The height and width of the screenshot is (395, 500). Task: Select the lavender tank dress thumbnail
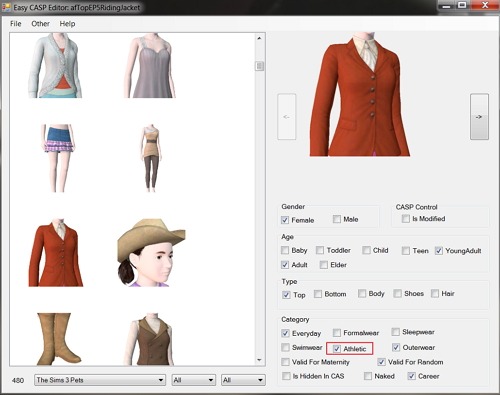point(150,65)
